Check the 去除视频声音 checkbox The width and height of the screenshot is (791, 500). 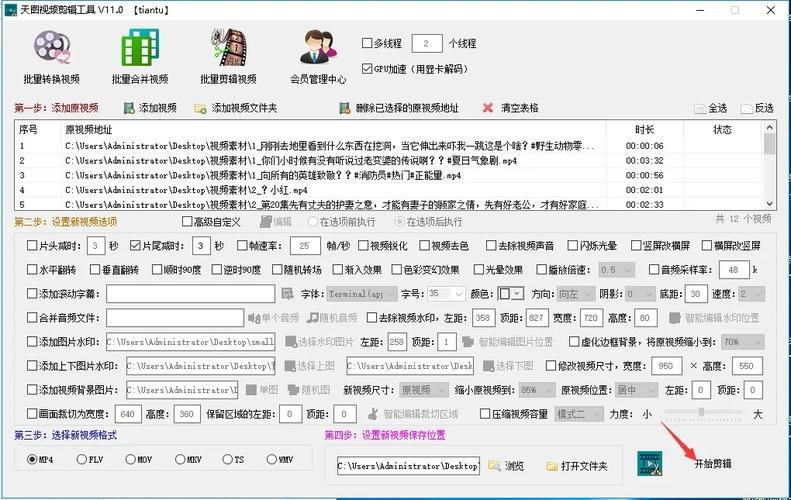click(x=491, y=246)
